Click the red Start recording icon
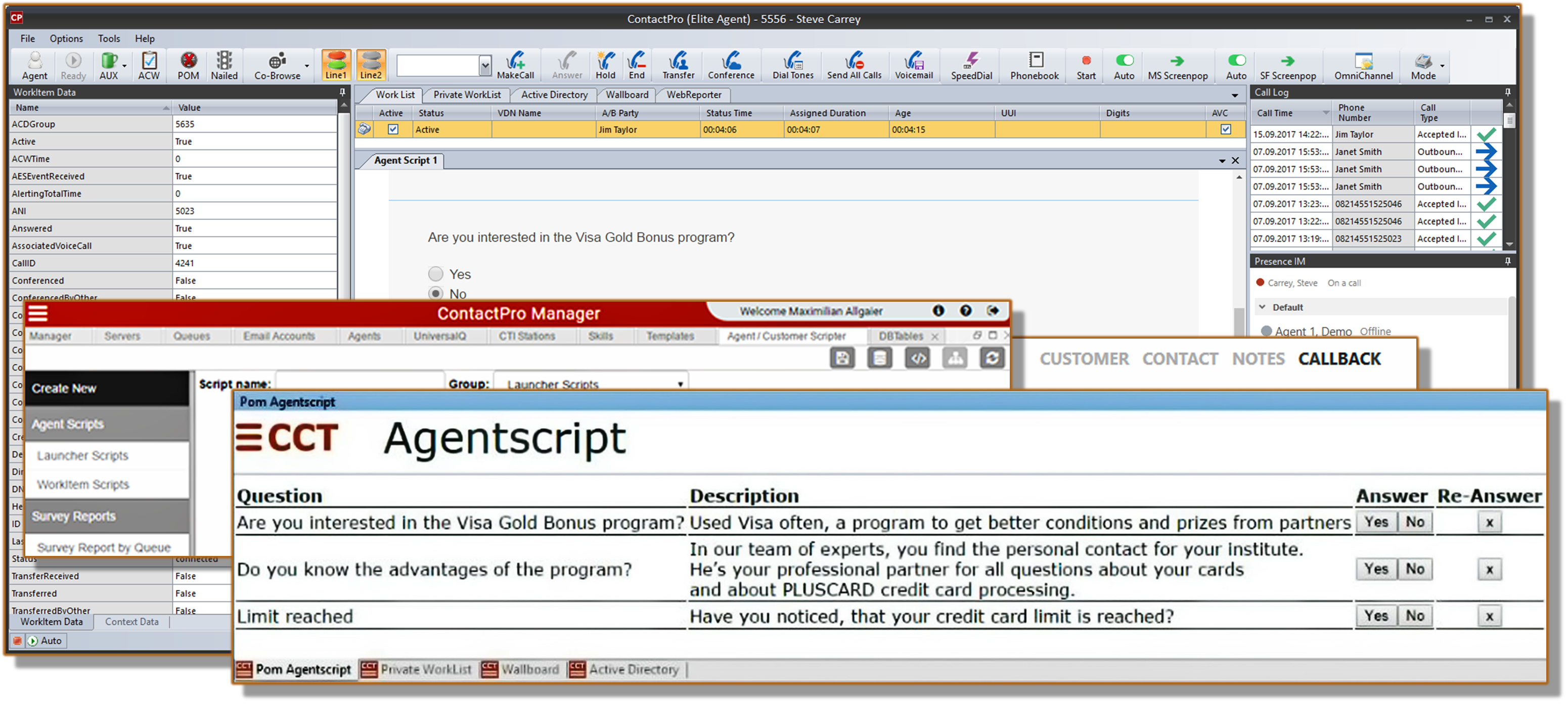The height and width of the screenshot is (704, 1568). pos(1086,61)
